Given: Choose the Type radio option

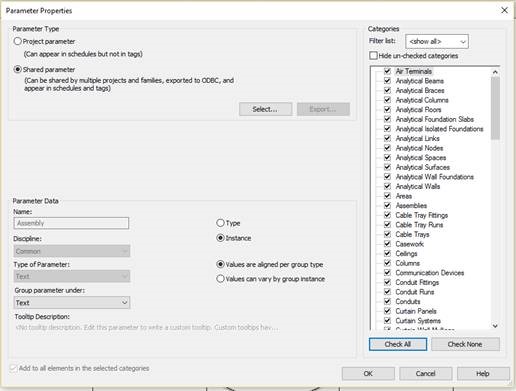Looking at the screenshot, I should tap(220, 223).
